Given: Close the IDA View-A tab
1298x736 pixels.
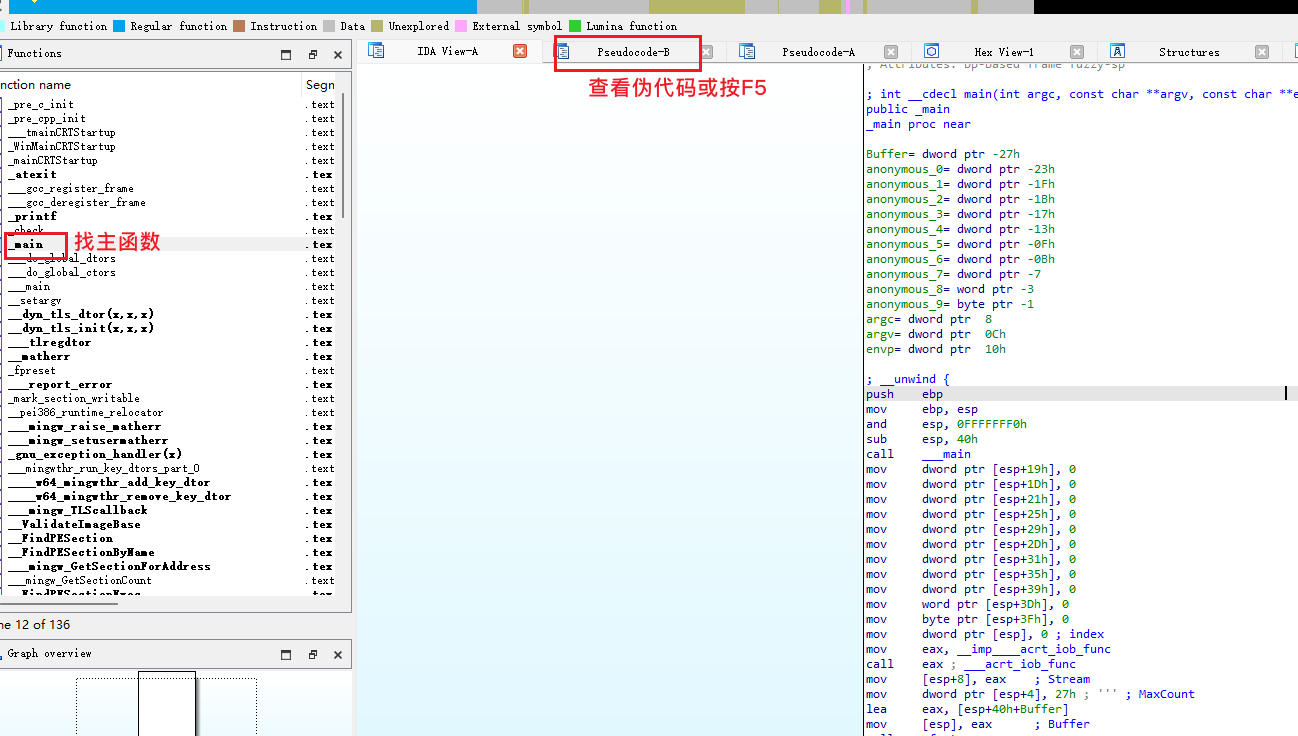Looking at the screenshot, I should (x=519, y=51).
